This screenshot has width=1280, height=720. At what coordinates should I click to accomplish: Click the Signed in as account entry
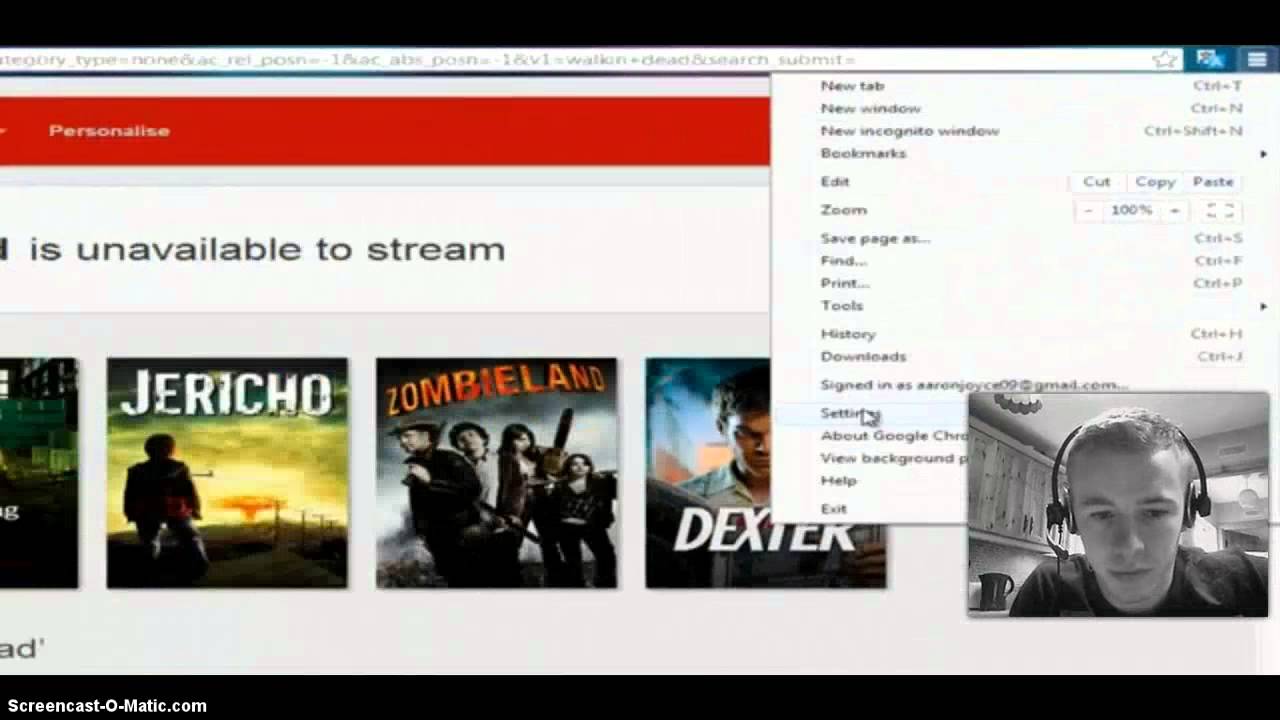pyautogui.click(x=1025, y=385)
